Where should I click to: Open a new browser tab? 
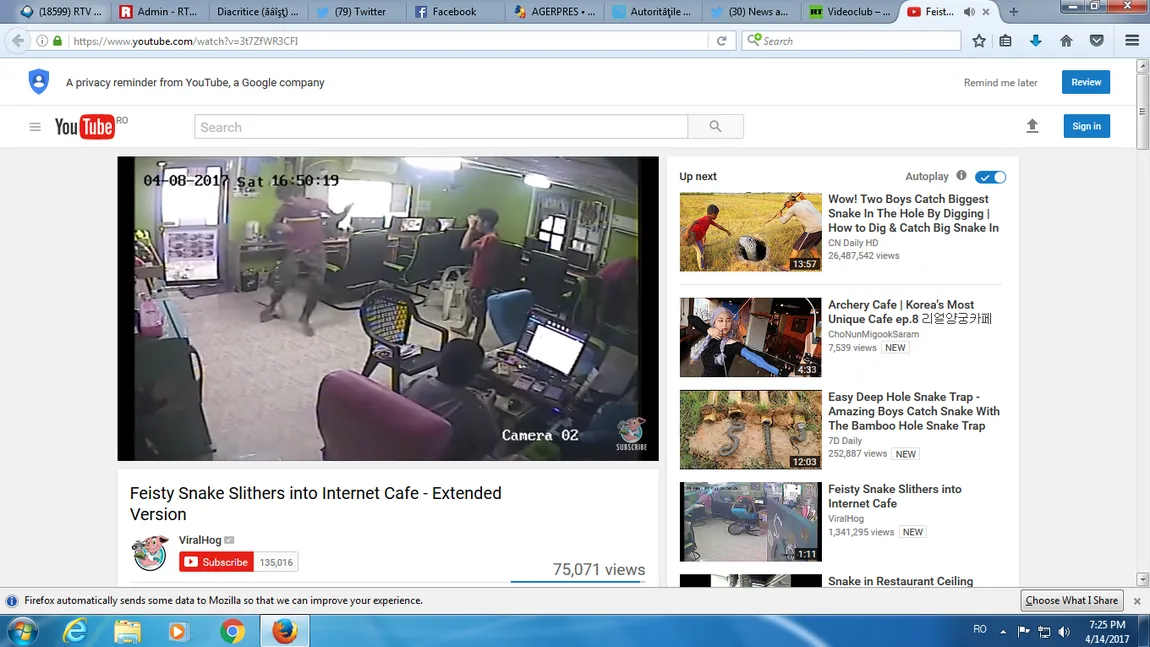(1014, 12)
